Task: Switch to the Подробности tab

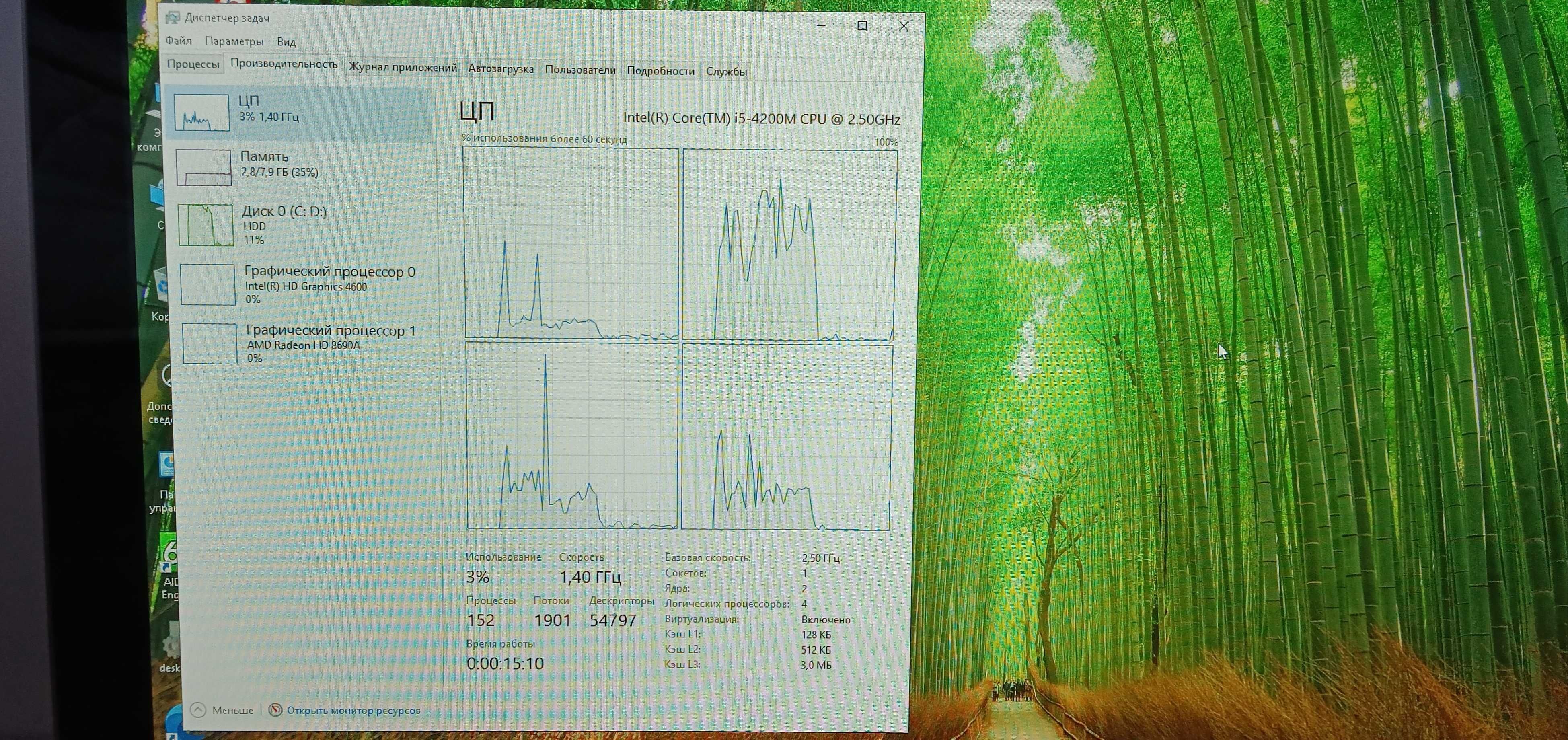Action: (x=660, y=71)
